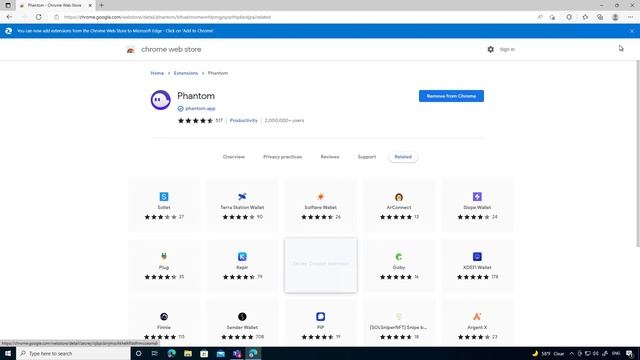Viewport: 640px width, 360px height.
Task: Open the Argent X extension icon
Action: [477, 316]
